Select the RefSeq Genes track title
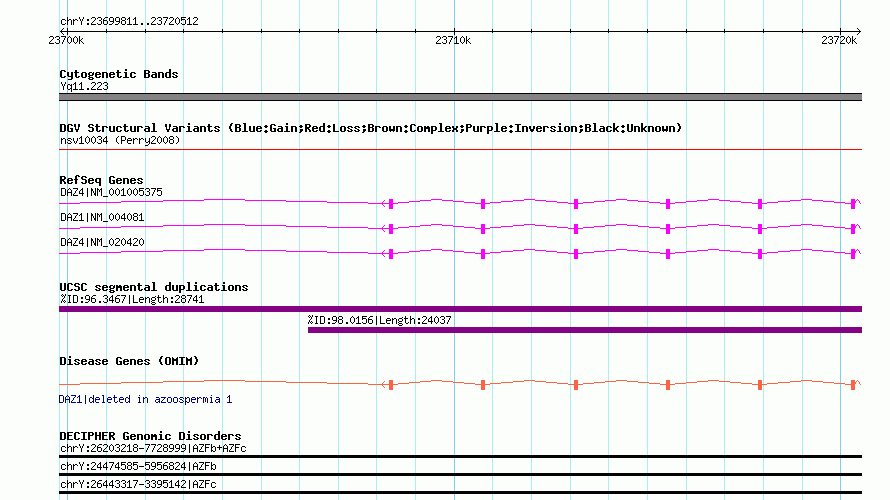Viewport: 890px width, 500px height. [101, 180]
